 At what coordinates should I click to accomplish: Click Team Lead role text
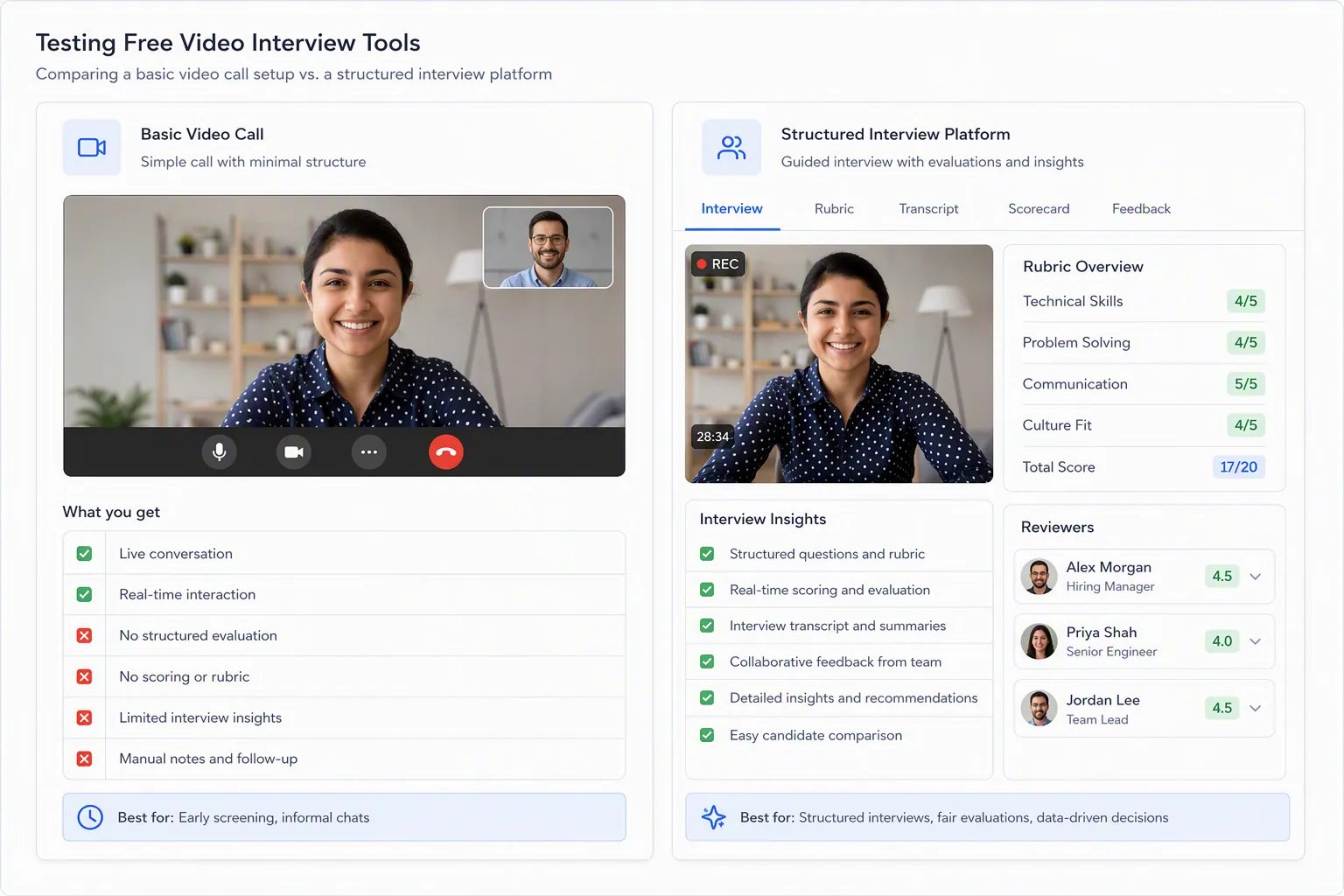pyautogui.click(x=1097, y=720)
